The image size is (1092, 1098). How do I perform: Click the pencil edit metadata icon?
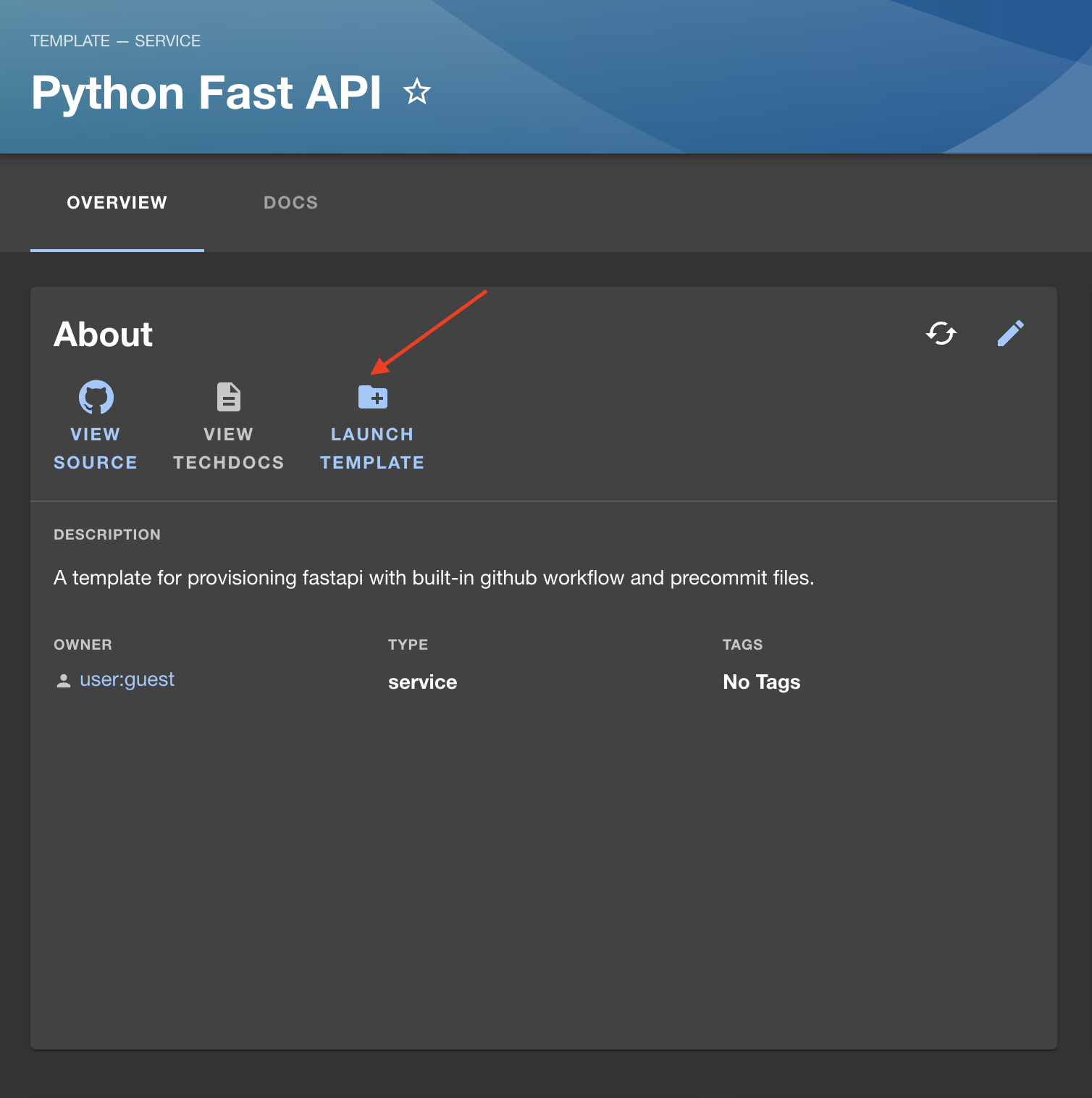(1010, 333)
